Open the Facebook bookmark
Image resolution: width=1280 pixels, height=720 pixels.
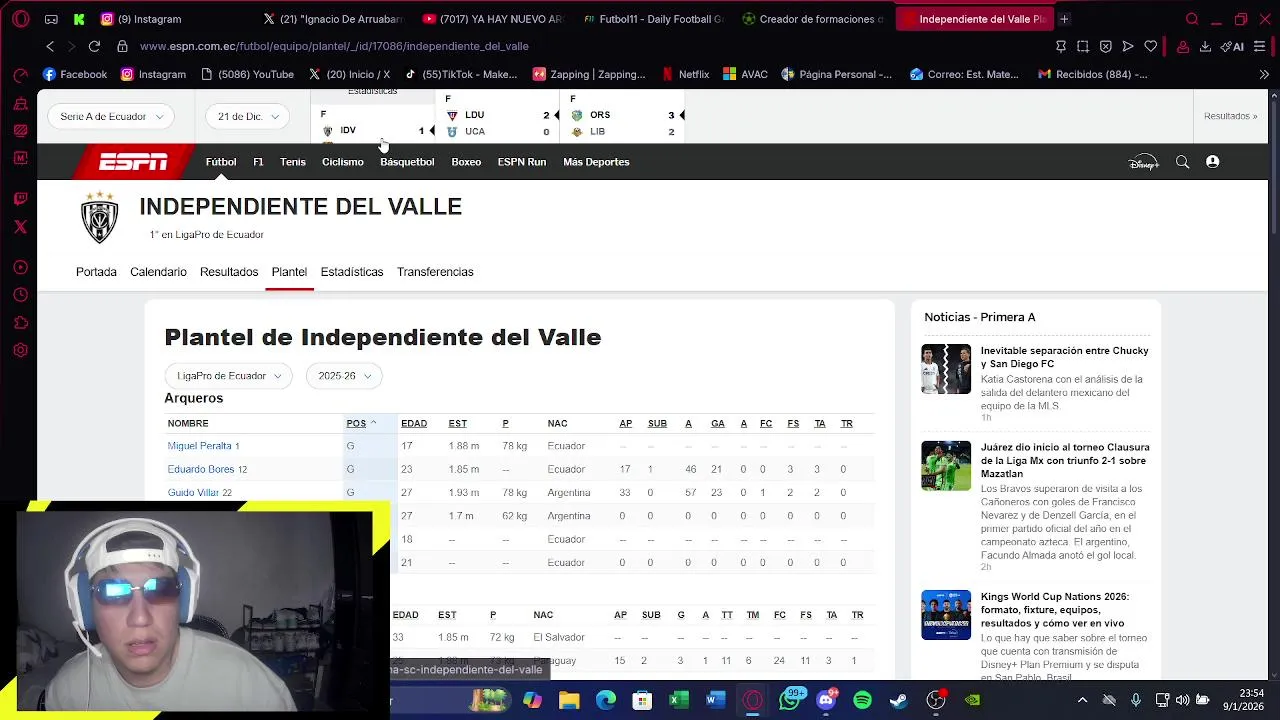tap(75, 74)
